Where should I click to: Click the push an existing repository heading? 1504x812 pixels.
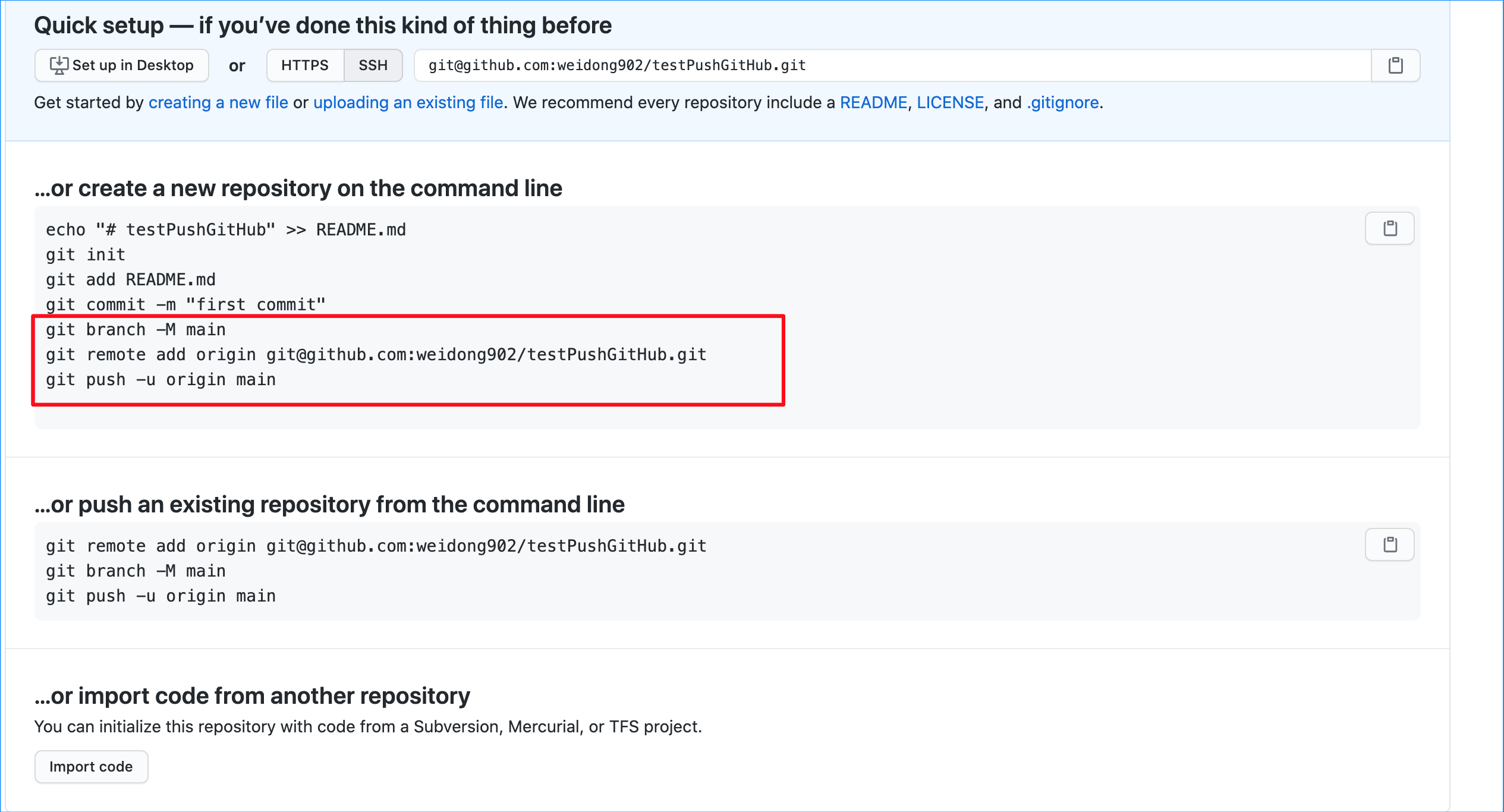tap(329, 505)
